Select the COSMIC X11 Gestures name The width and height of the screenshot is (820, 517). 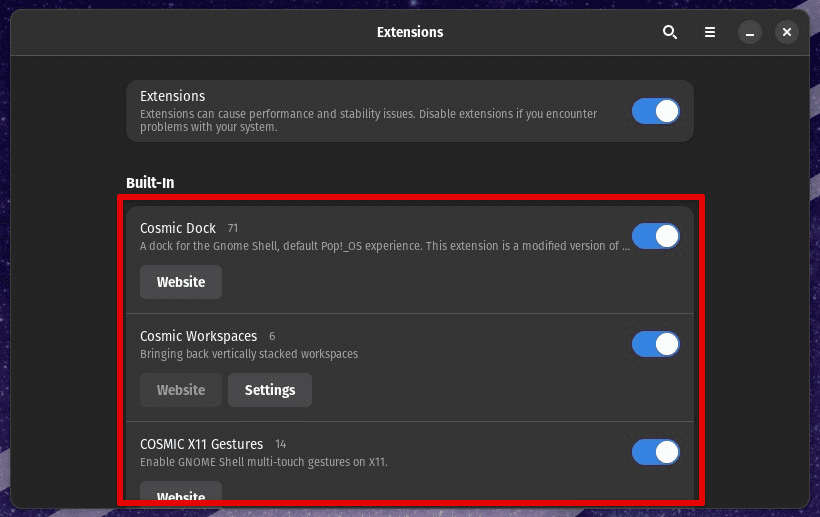pyautogui.click(x=201, y=444)
